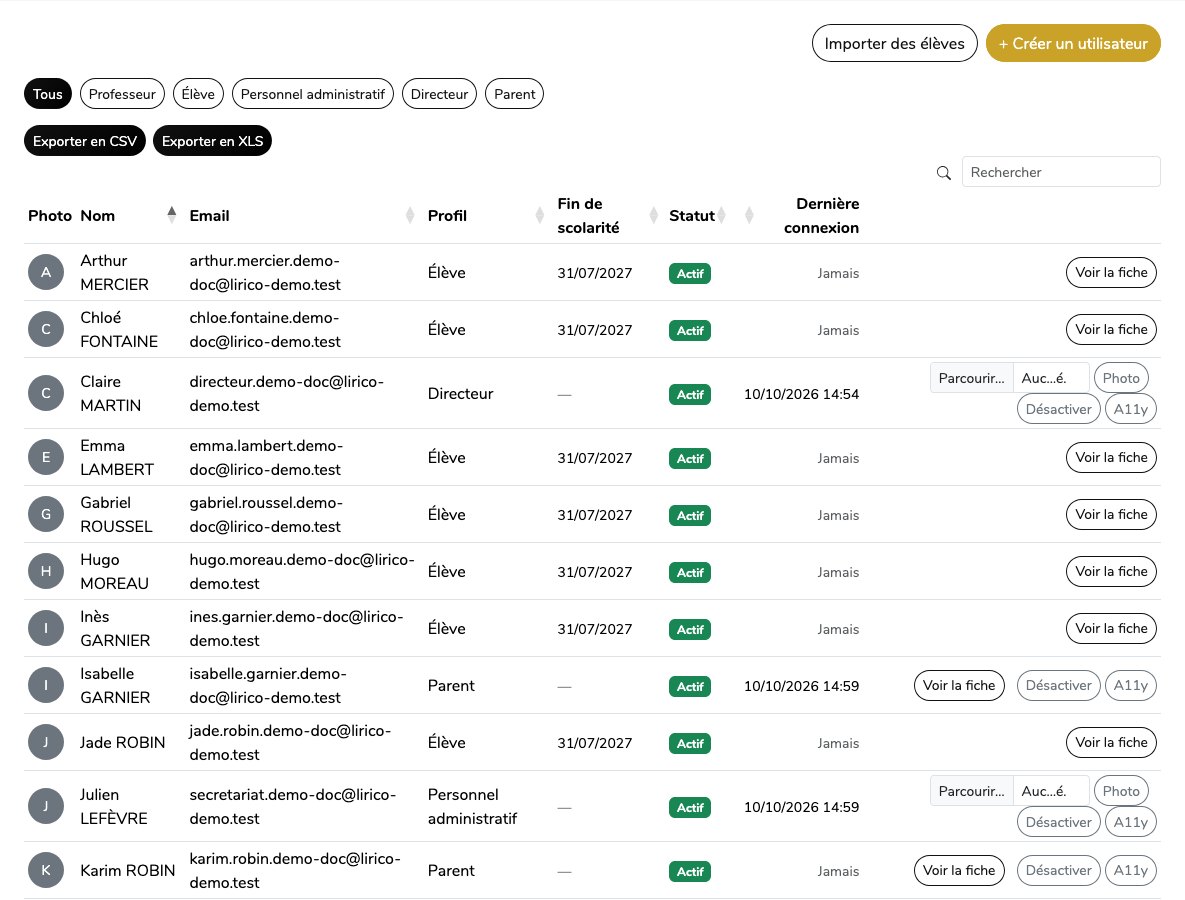The height and width of the screenshot is (900, 1185).
Task: Sort by Email column arrows
Action: [410, 215]
